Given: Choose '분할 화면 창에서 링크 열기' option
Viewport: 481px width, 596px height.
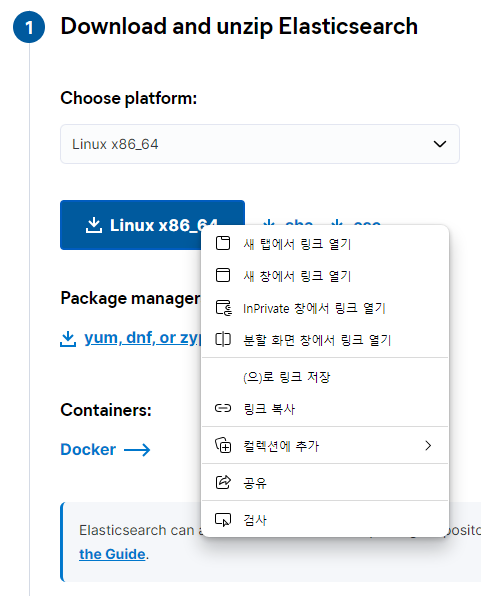Looking at the screenshot, I should (x=325, y=340).
